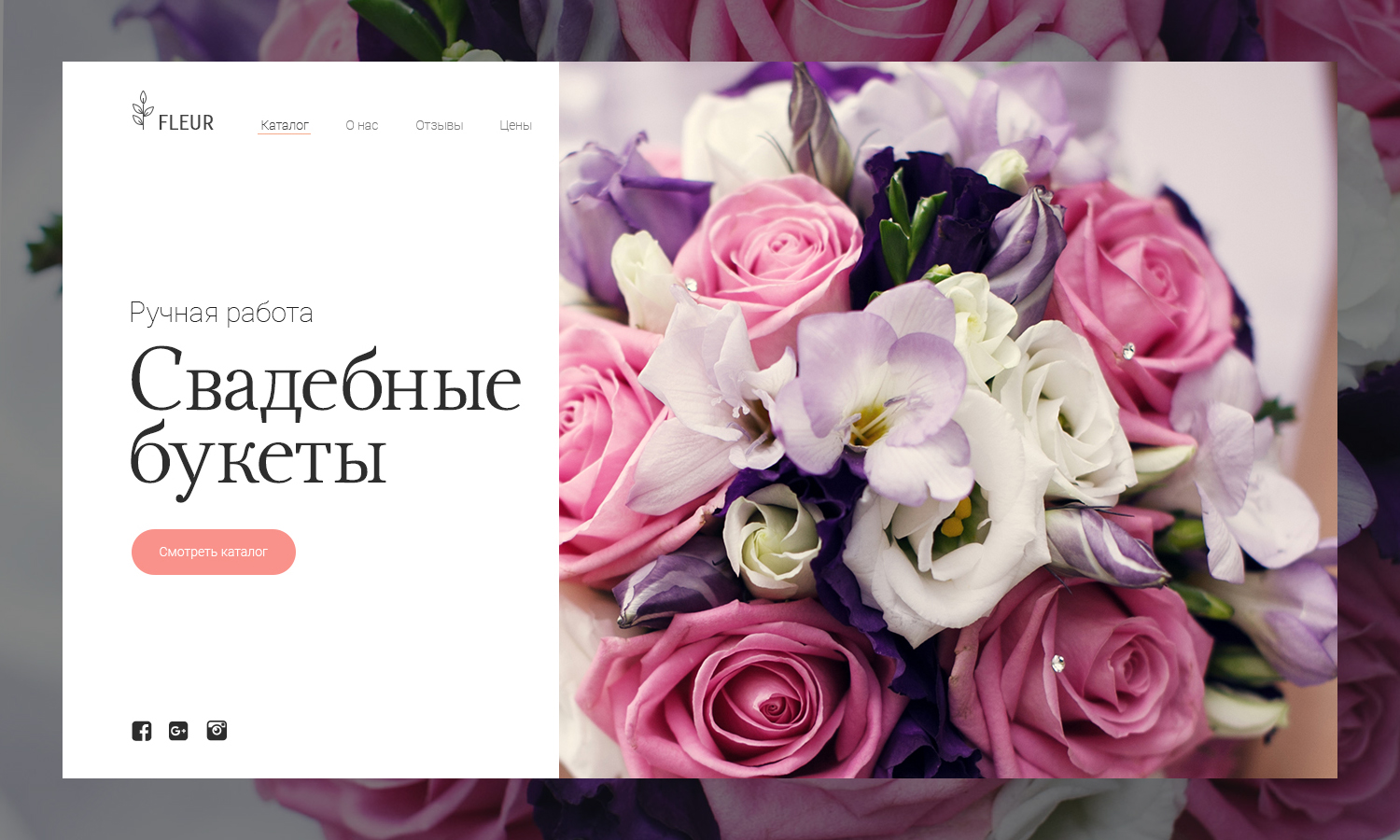Open the Facebook social icon
This screenshot has height=840, width=1400.
[x=141, y=731]
